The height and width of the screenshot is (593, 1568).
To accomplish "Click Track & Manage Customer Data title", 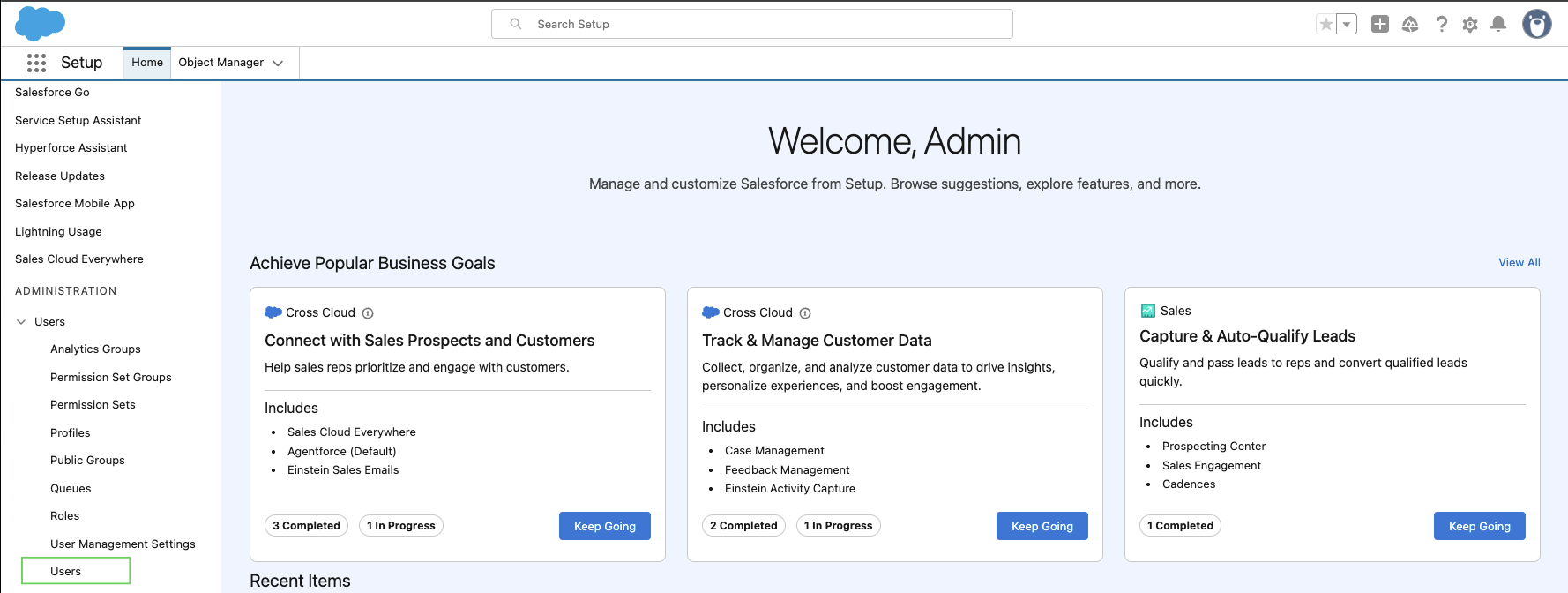I will (x=817, y=341).
